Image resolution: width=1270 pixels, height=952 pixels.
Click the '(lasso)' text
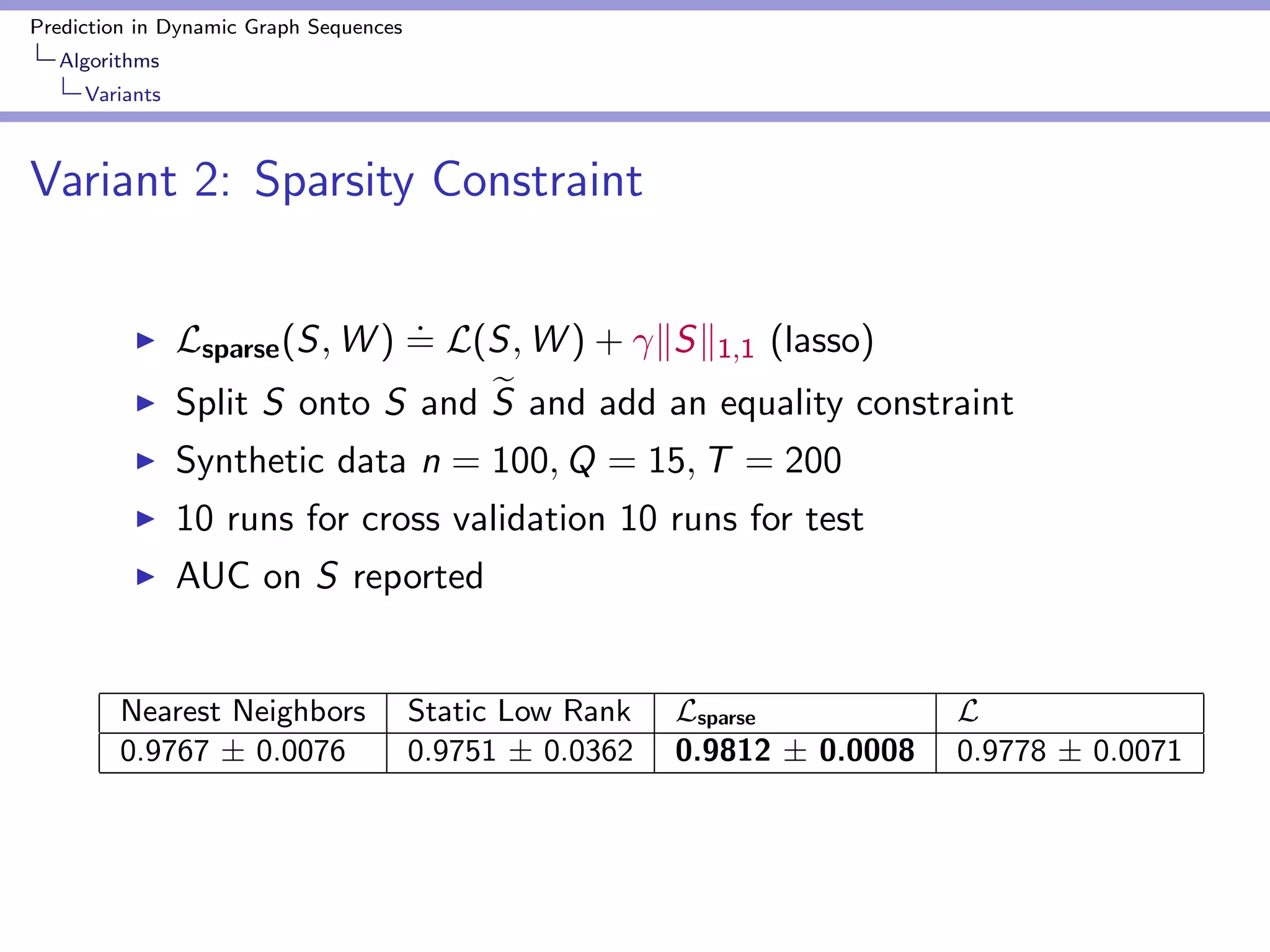tap(822, 340)
